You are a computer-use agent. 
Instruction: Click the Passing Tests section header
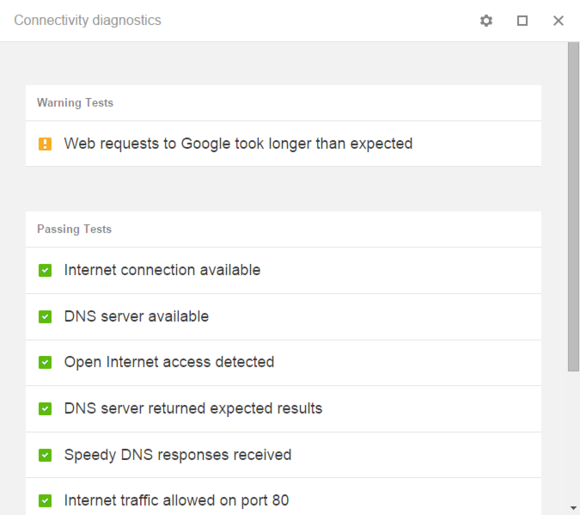point(74,229)
